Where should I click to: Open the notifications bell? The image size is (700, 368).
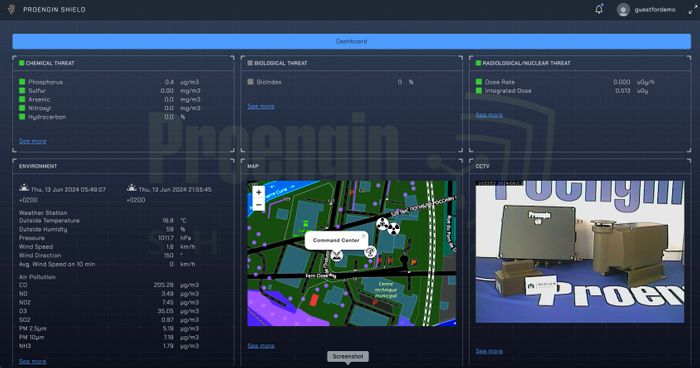tap(599, 9)
